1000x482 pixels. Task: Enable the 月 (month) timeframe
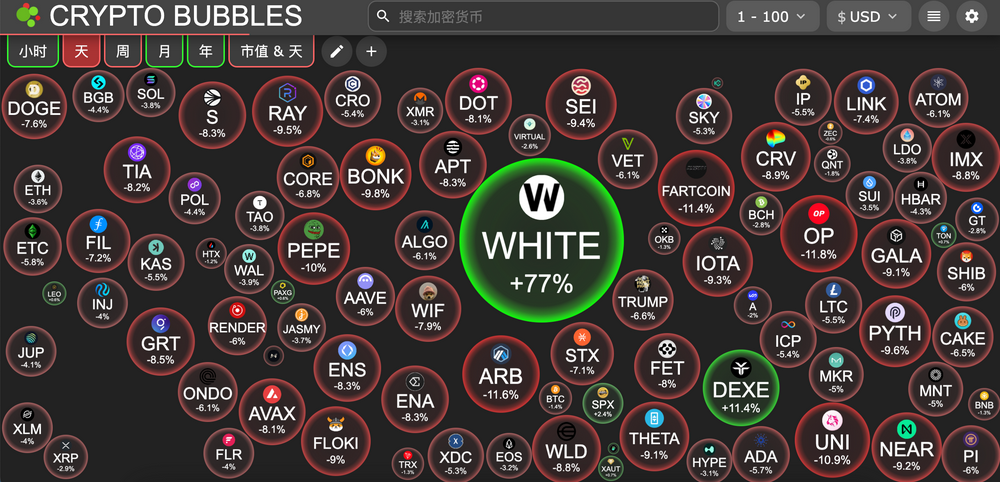pyautogui.click(x=164, y=51)
